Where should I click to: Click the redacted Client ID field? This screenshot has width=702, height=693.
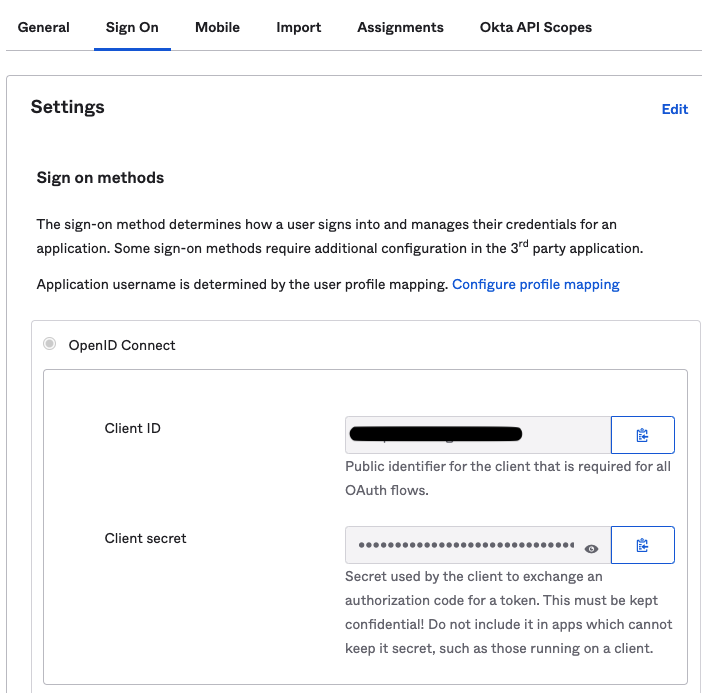478,435
